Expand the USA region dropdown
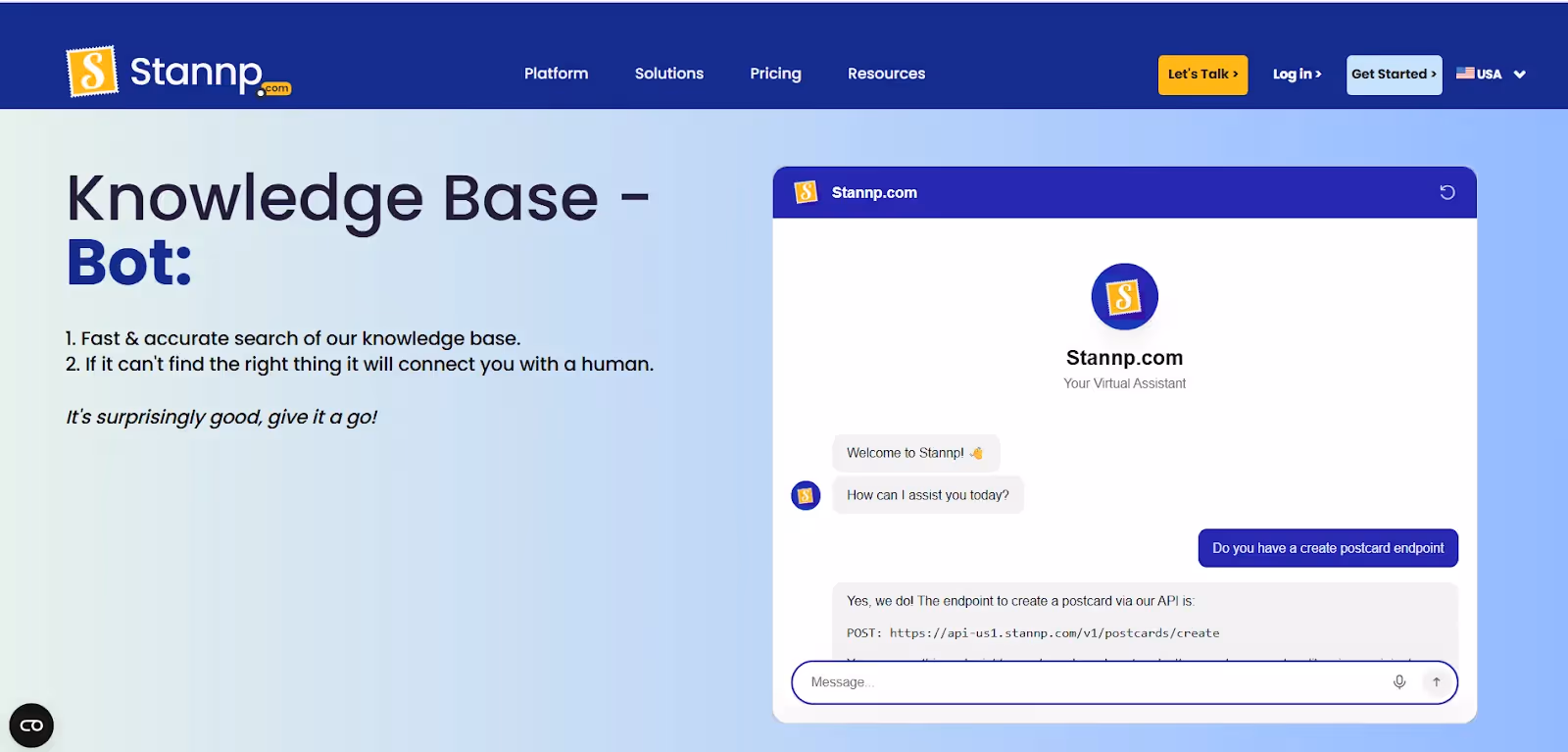Screen dimensions: 1568x752 pyautogui.click(x=1492, y=75)
